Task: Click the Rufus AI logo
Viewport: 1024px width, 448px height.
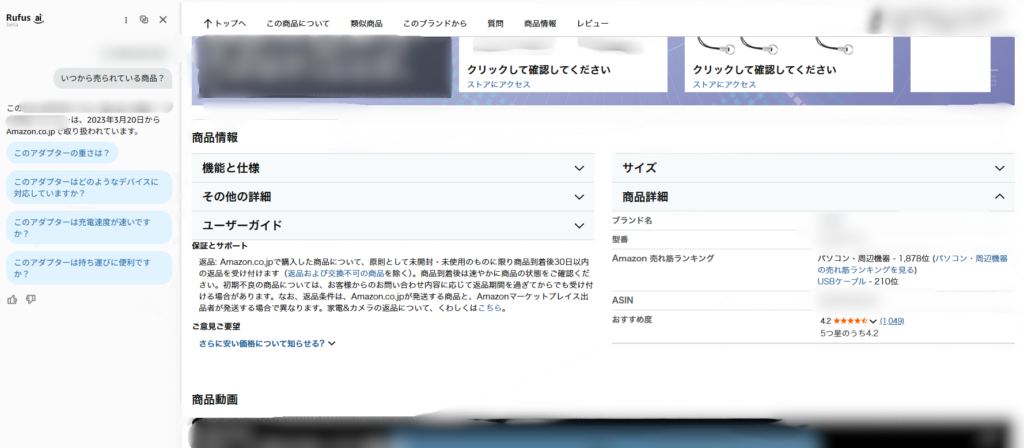Action: click(x=25, y=18)
